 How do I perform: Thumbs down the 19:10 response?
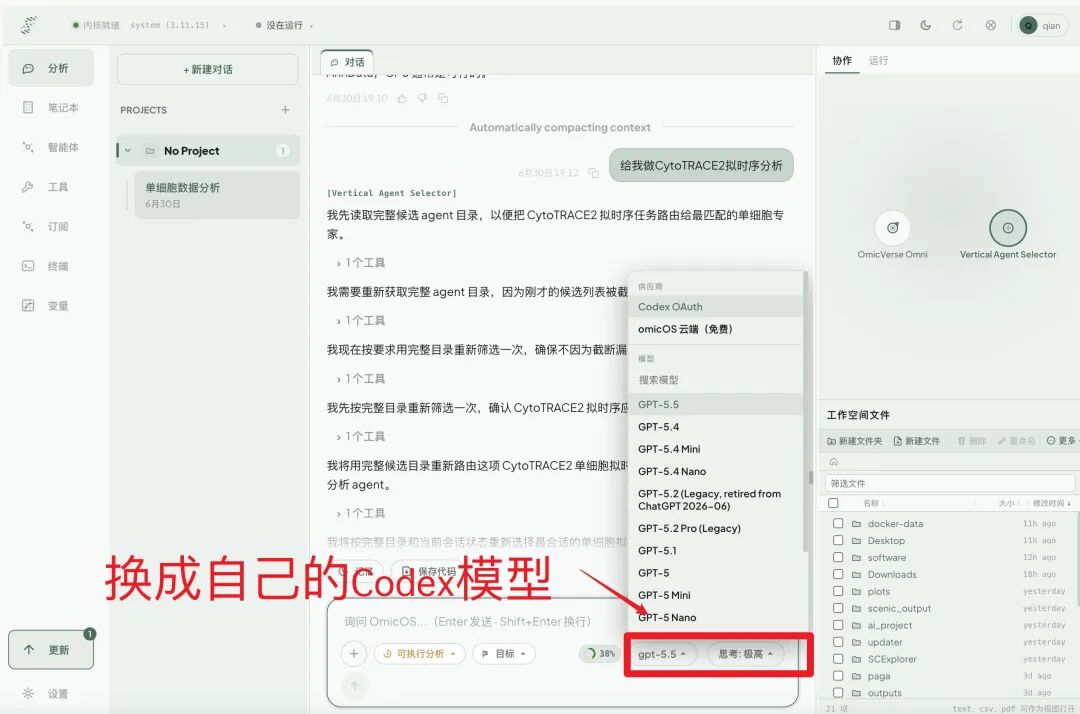[x=422, y=98]
